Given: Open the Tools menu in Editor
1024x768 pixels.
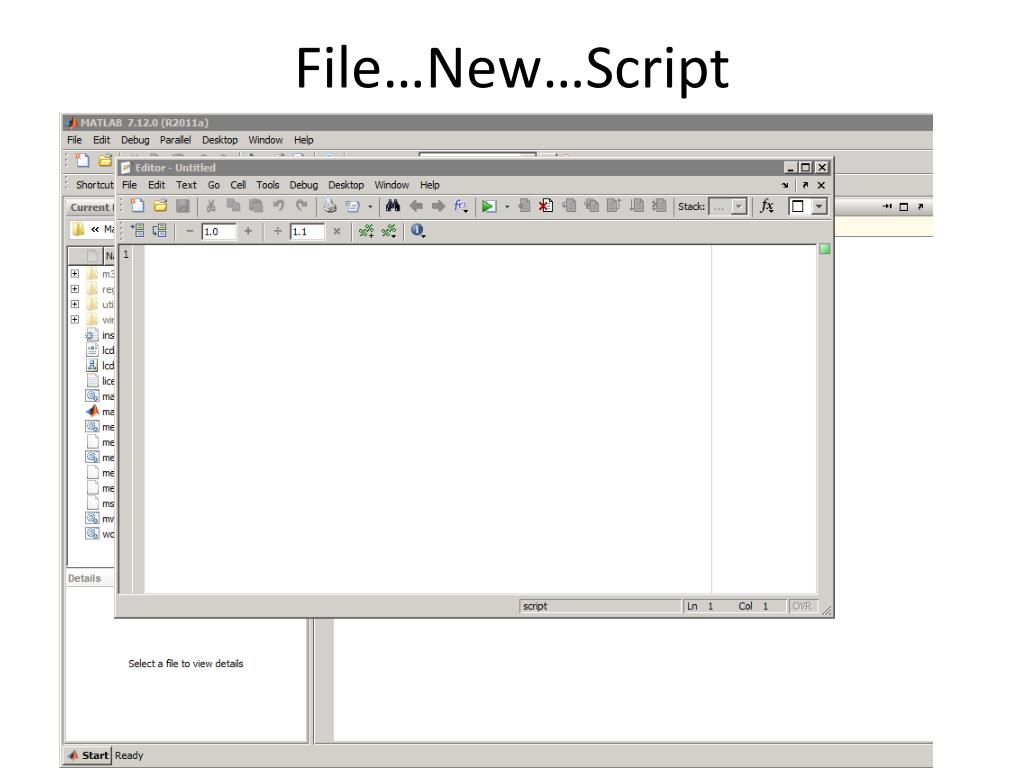Looking at the screenshot, I should click(x=268, y=185).
